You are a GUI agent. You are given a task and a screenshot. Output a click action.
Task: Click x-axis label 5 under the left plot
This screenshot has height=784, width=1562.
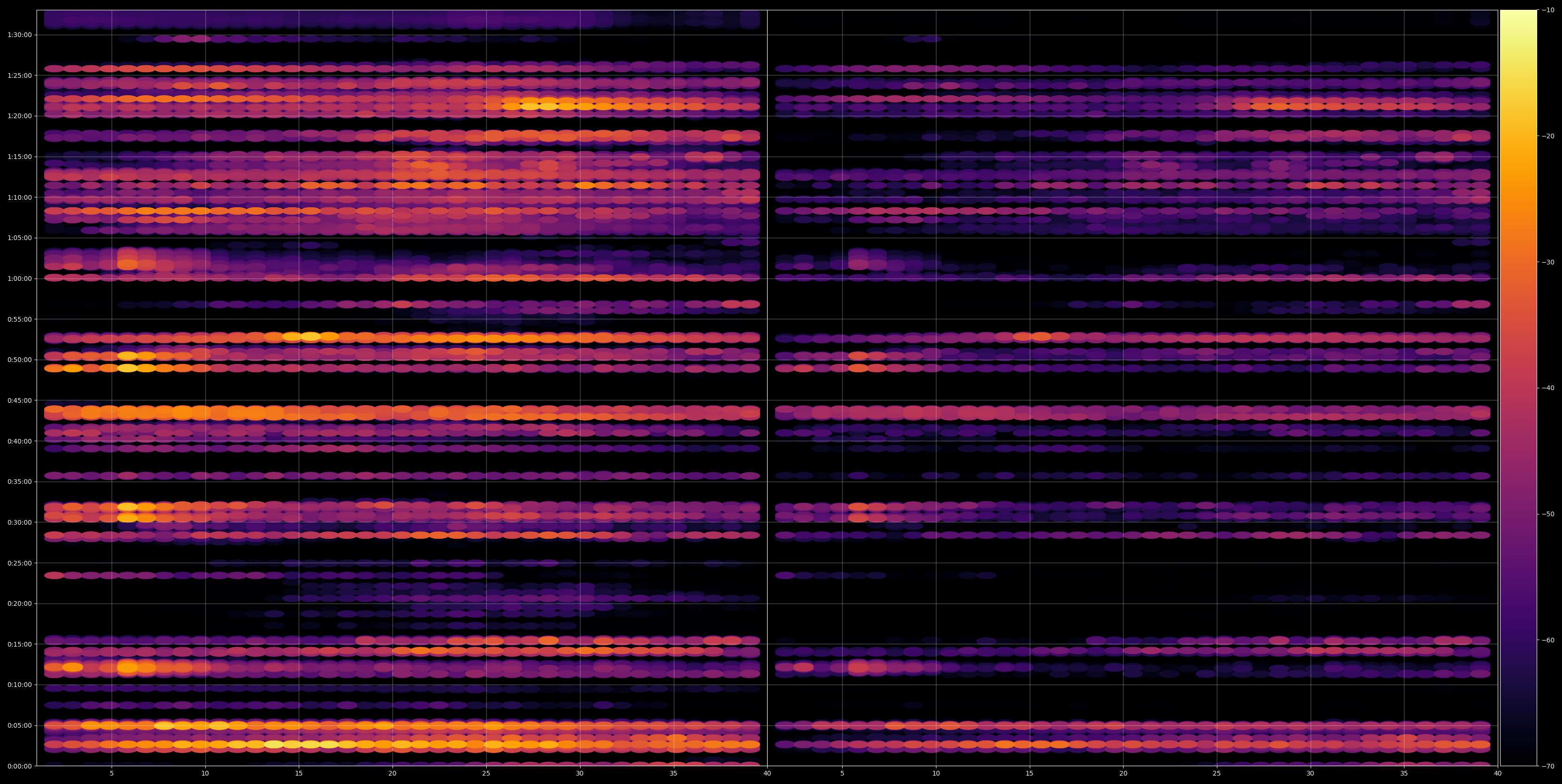[x=112, y=774]
